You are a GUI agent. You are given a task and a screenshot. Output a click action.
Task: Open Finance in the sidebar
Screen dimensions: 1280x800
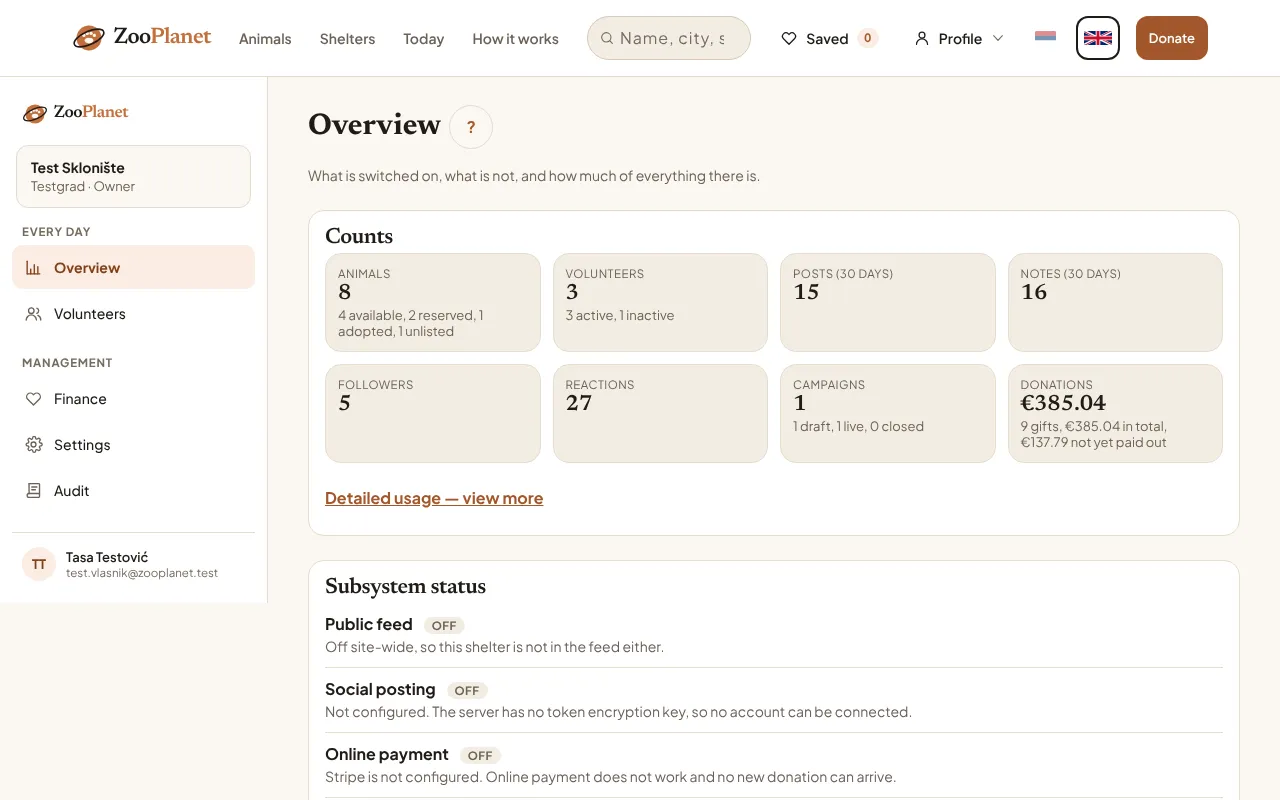tap(133, 398)
